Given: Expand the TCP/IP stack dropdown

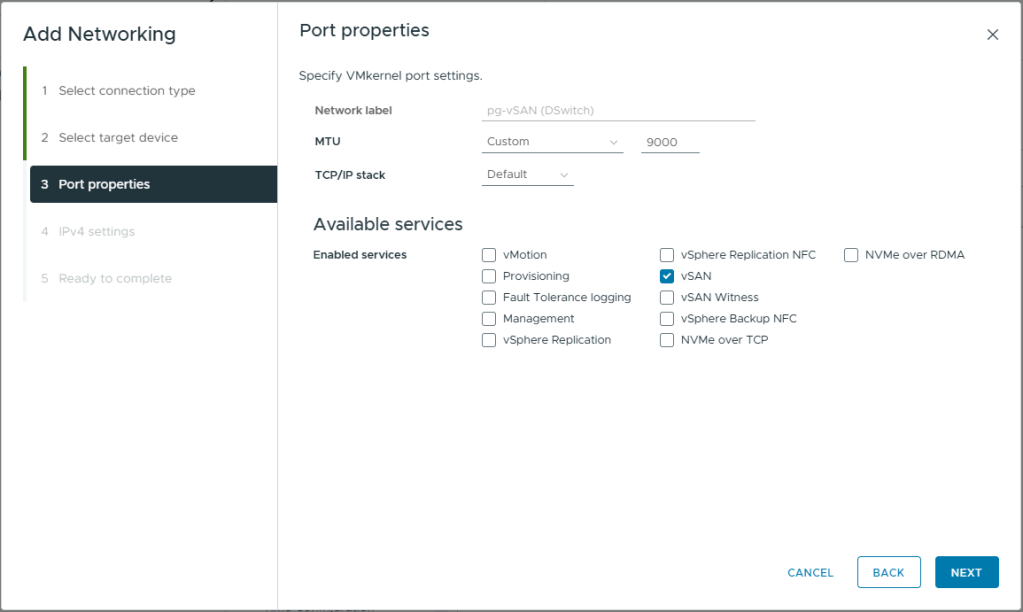Looking at the screenshot, I should pos(527,175).
